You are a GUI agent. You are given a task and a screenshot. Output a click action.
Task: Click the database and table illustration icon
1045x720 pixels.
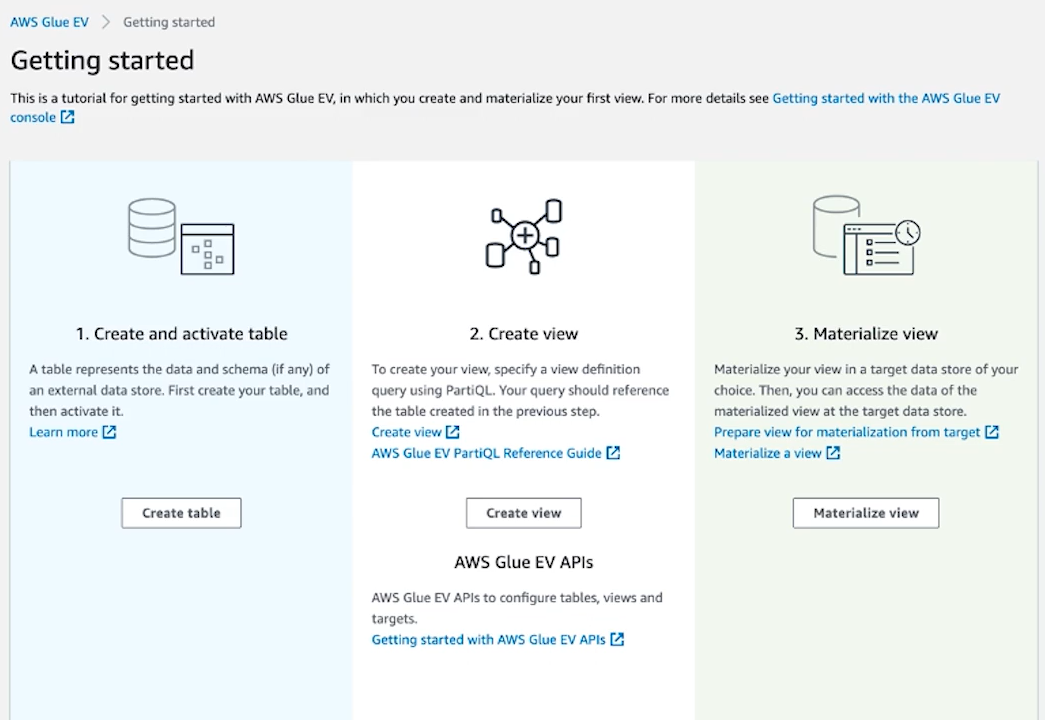point(181,236)
